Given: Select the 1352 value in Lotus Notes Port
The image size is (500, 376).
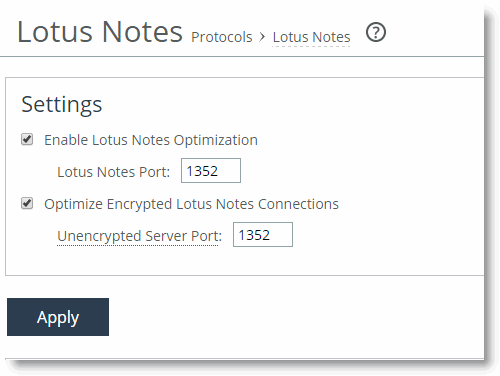Looking at the screenshot, I should pos(202,171).
